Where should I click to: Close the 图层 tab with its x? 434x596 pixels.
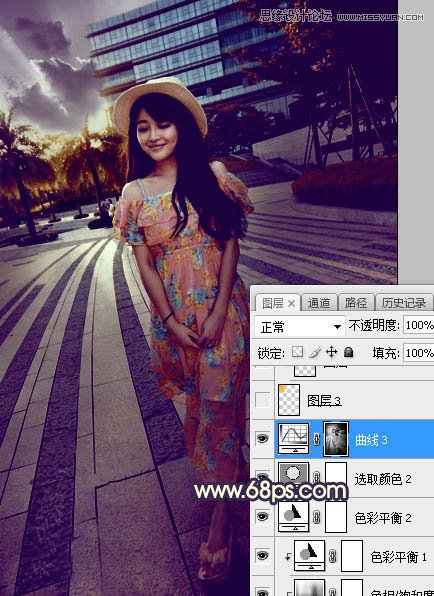[291, 304]
